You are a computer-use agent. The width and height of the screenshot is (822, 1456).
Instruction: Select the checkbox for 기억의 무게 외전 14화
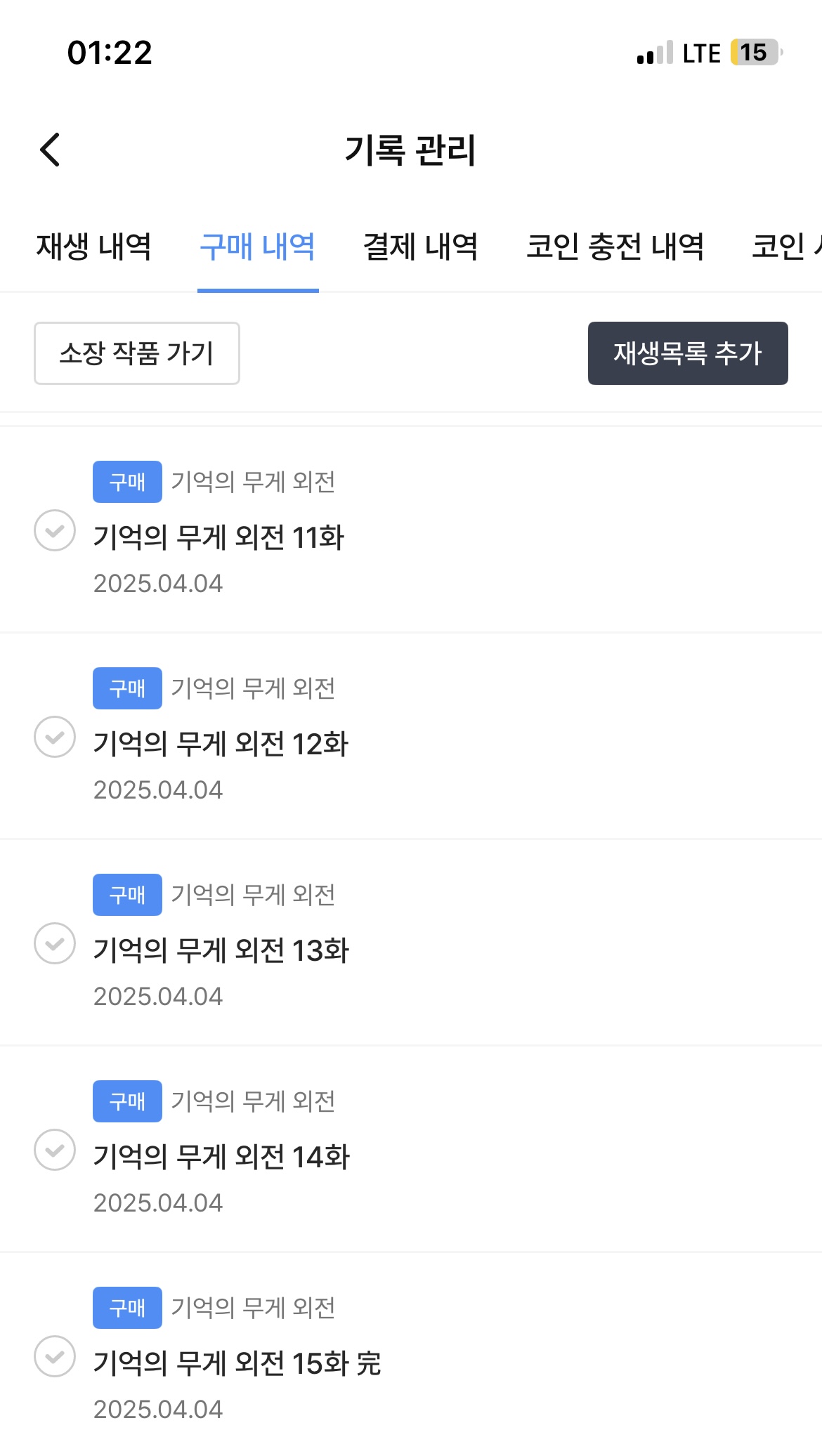pyautogui.click(x=55, y=1150)
